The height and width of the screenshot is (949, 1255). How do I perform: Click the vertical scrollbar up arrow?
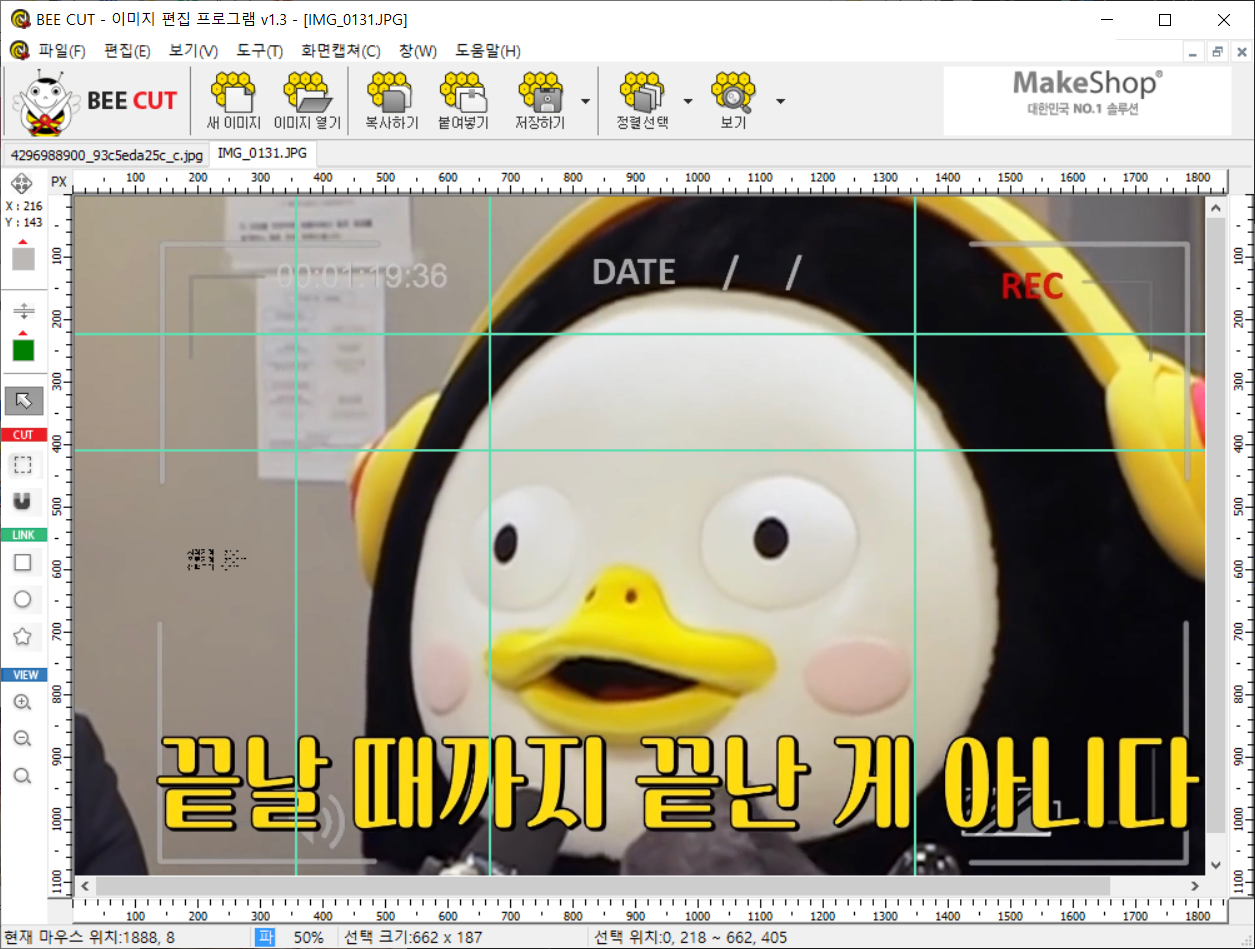[1215, 208]
